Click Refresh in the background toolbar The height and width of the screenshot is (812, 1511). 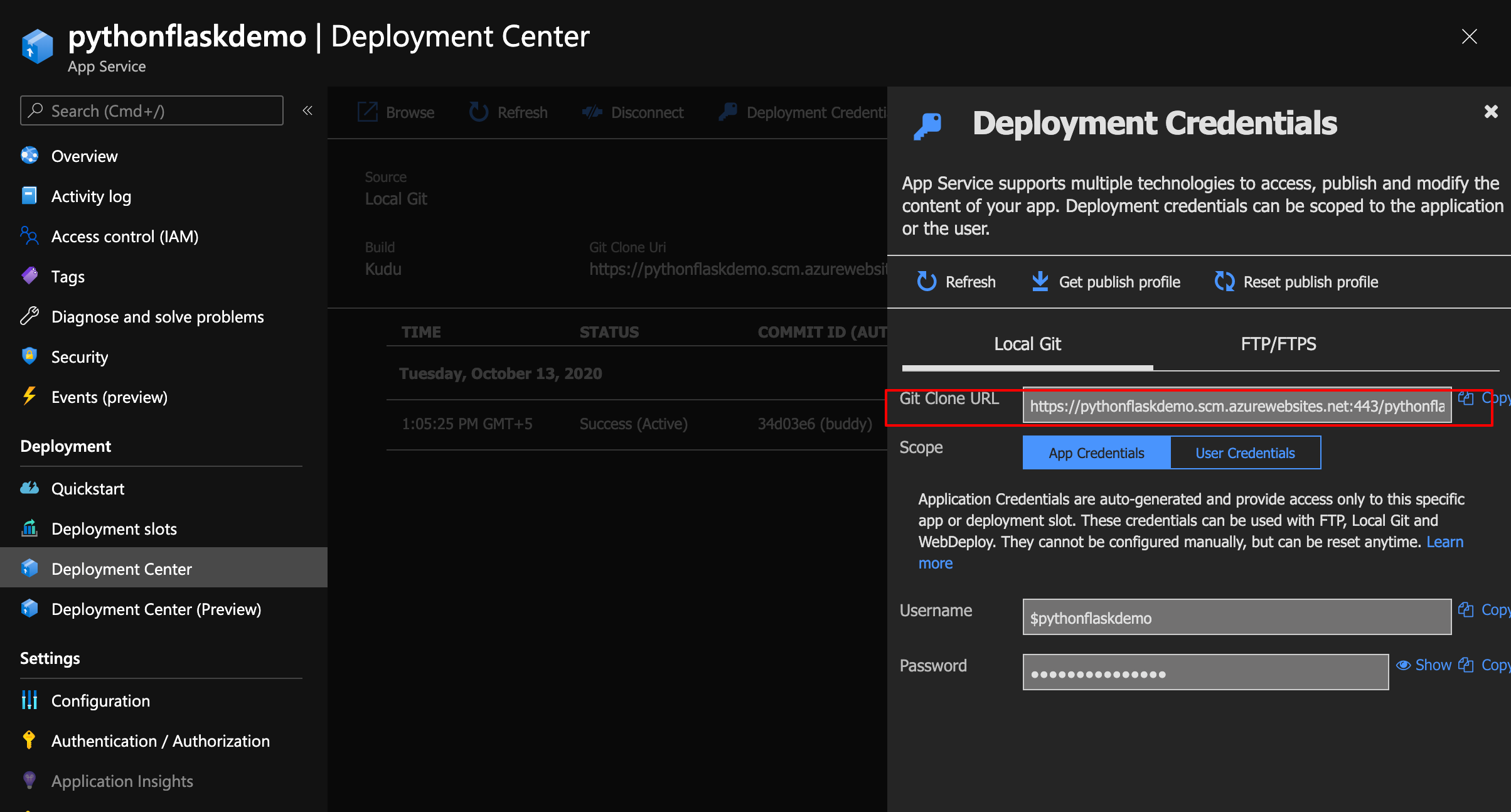click(508, 112)
